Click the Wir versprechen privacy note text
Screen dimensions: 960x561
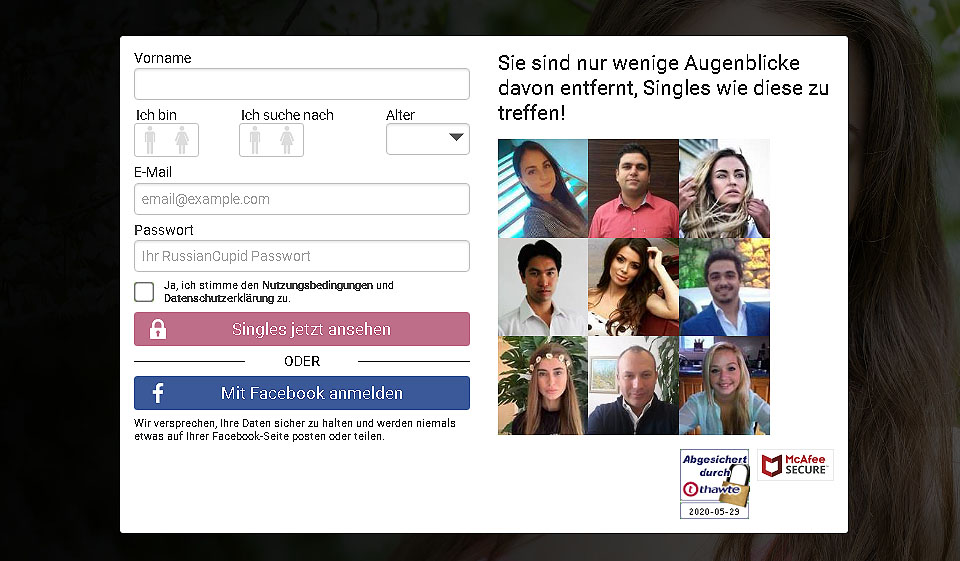(x=294, y=430)
